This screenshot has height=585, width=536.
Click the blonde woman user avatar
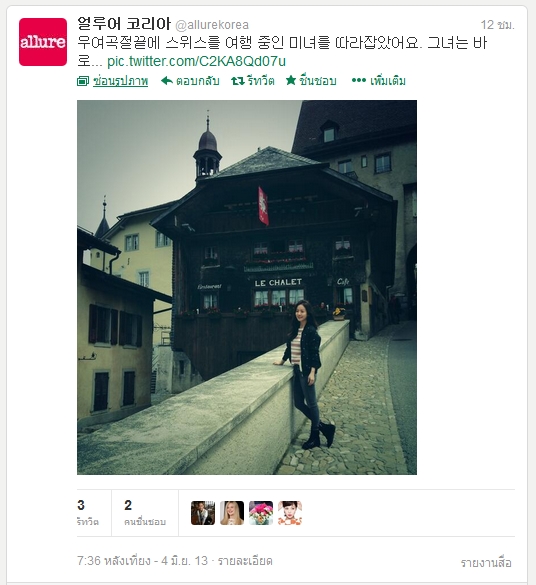(x=232, y=513)
